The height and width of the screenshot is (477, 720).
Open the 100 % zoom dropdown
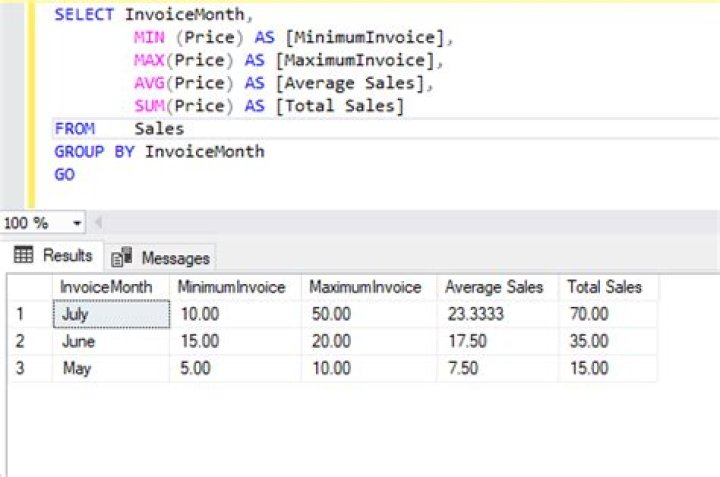coord(77,224)
